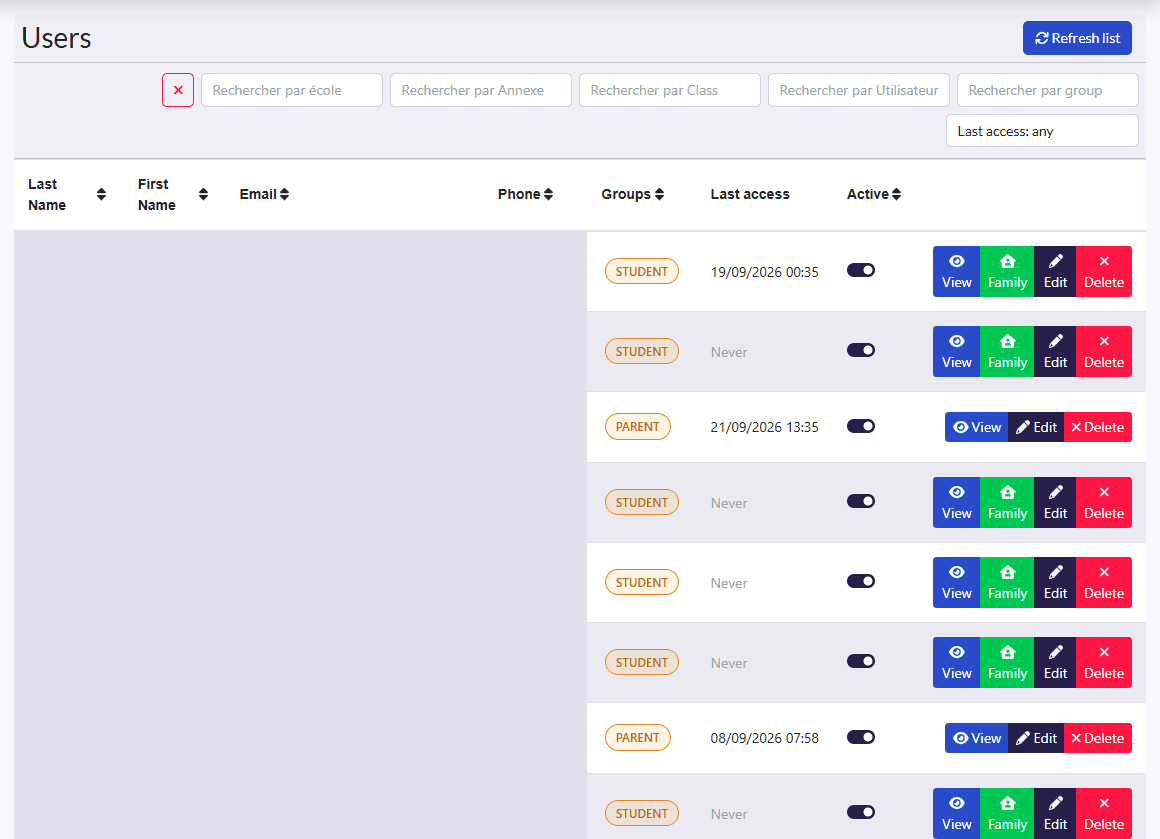Screen dimensions: 1160x839
Task: Toggle Active in row just below 08/09/2026 row
Action: pos(861,812)
